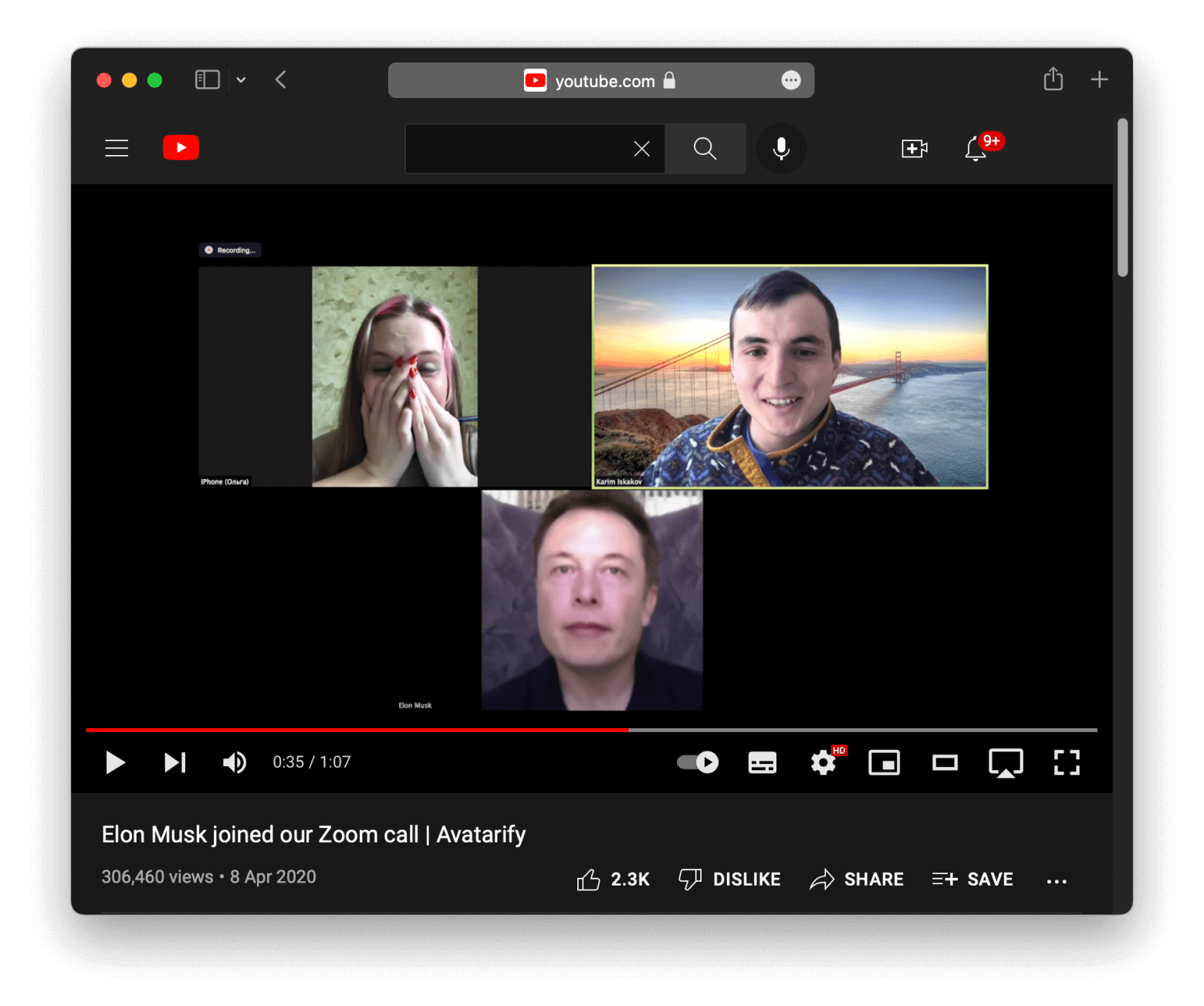The image size is (1204, 1006).
Task: Click the iPhone participant video tile
Action: click(x=394, y=376)
